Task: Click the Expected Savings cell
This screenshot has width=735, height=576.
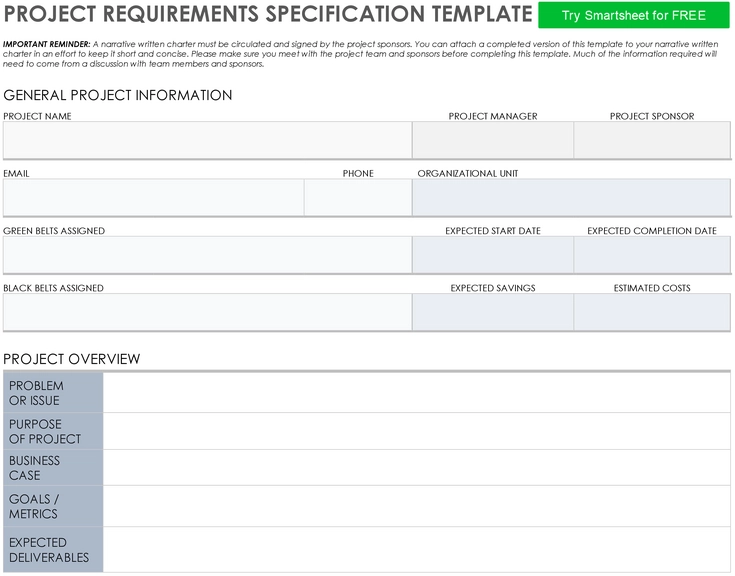Action: coord(493,312)
